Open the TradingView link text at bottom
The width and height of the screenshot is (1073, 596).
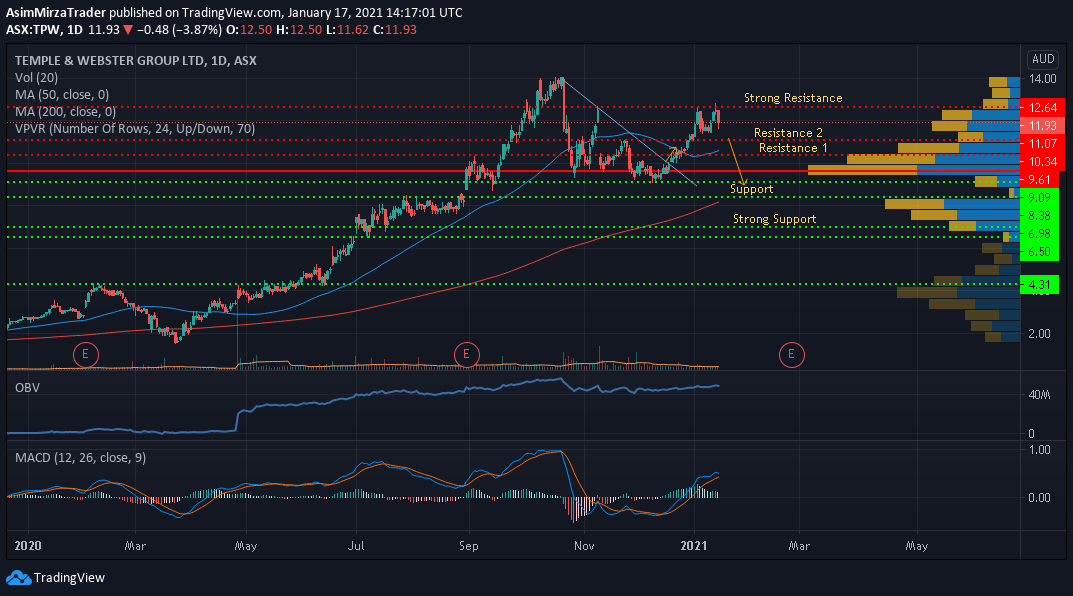pyautogui.click(x=69, y=578)
